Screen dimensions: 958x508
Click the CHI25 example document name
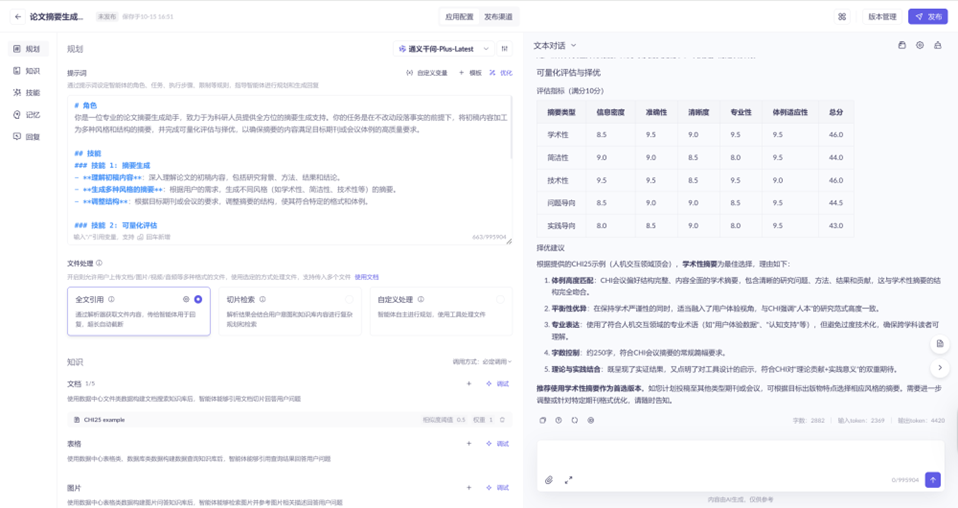(104, 420)
